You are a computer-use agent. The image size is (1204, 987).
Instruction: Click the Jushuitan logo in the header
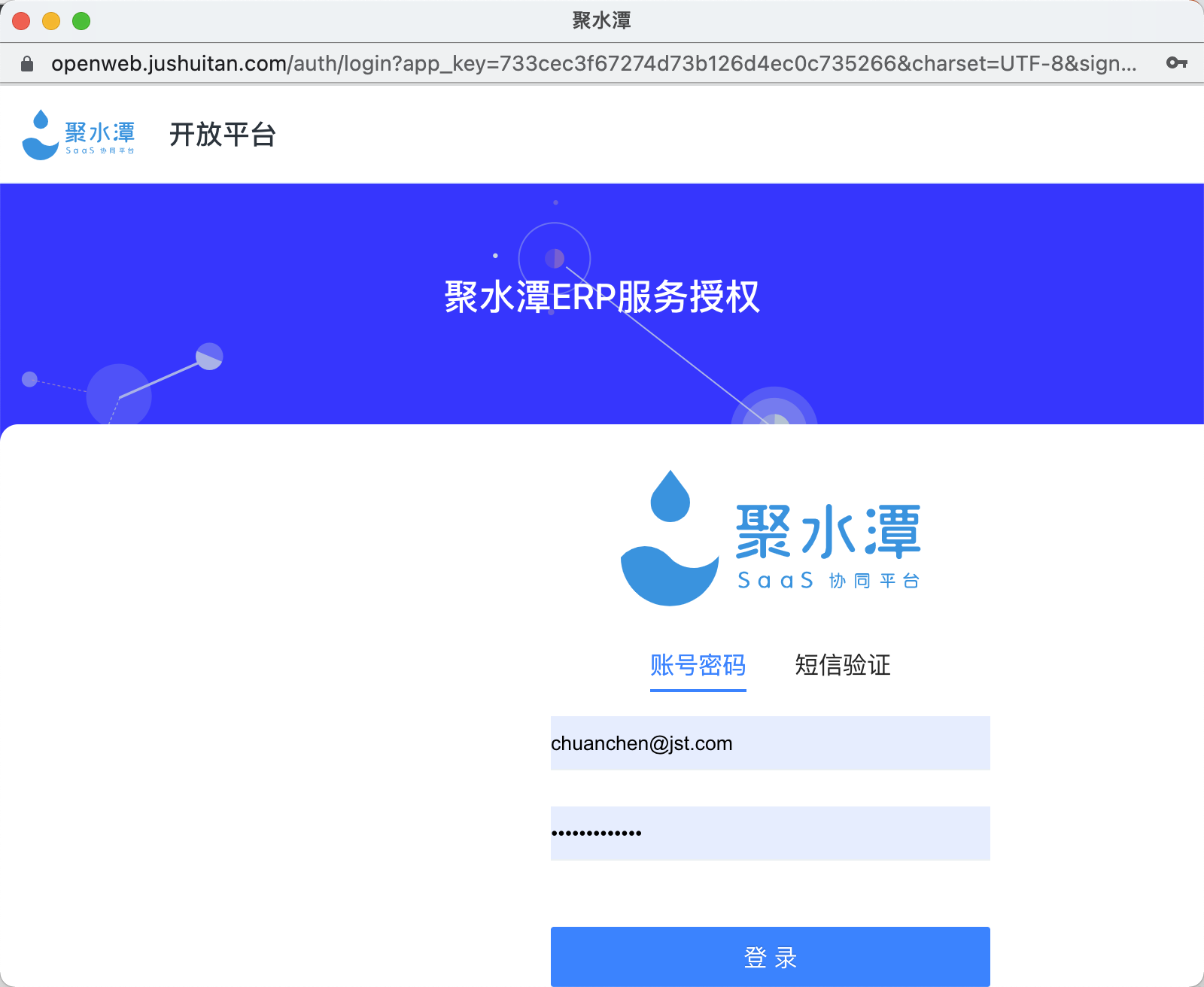[78, 135]
